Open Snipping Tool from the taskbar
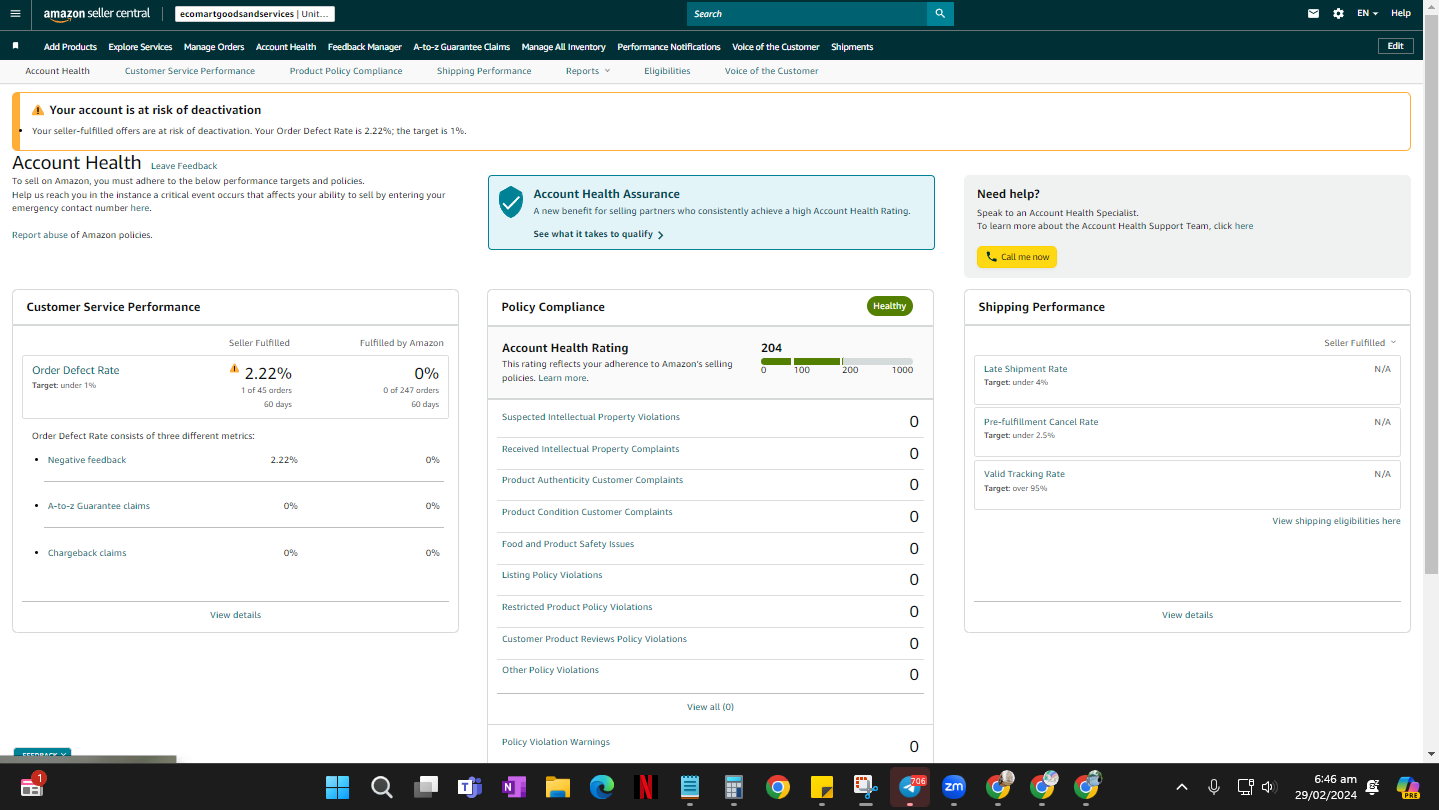The height and width of the screenshot is (810, 1439). 865,787
